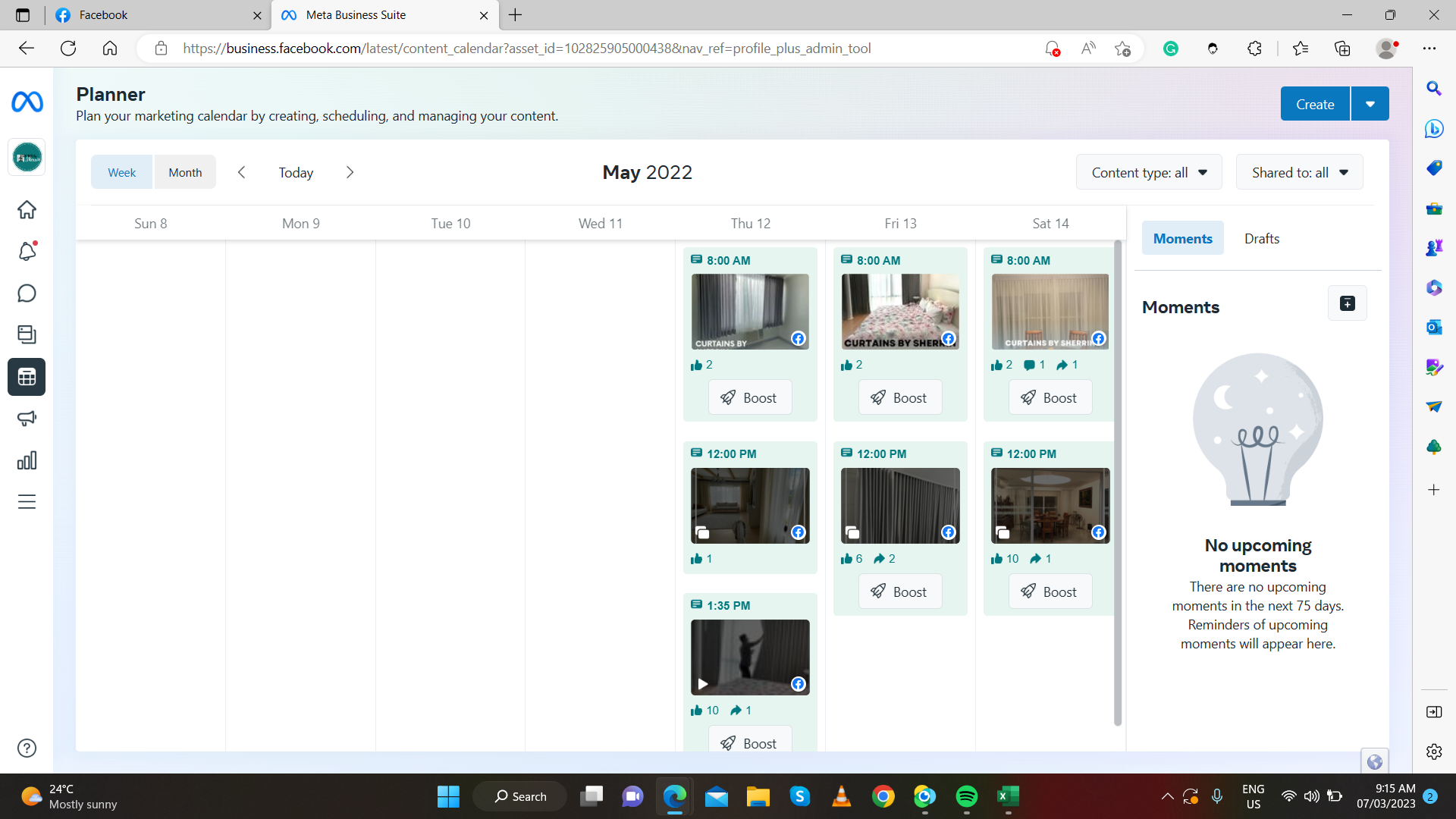Add a moment with plus icon
1456x819 pixels.
(1348, 304)
